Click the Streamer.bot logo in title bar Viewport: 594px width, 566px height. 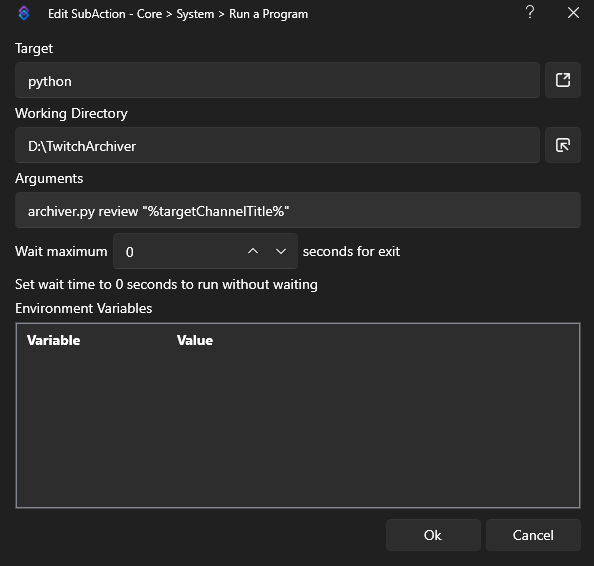pos(24,14)
